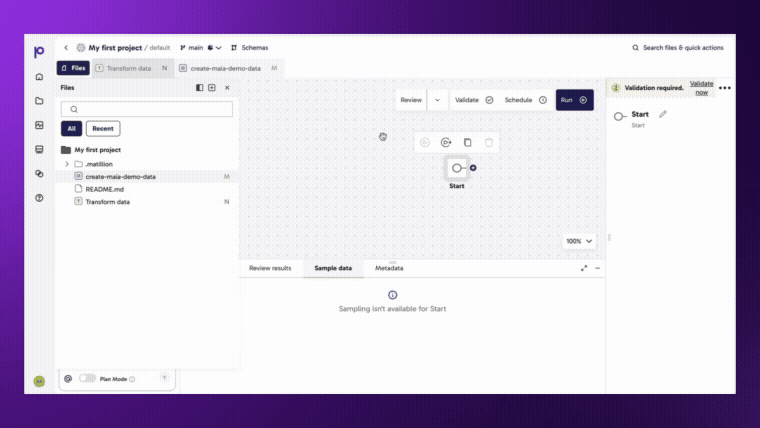Viewport: 760px width, 428px height.
Task: Click the Files panel search field
Action: click(147, 109)
